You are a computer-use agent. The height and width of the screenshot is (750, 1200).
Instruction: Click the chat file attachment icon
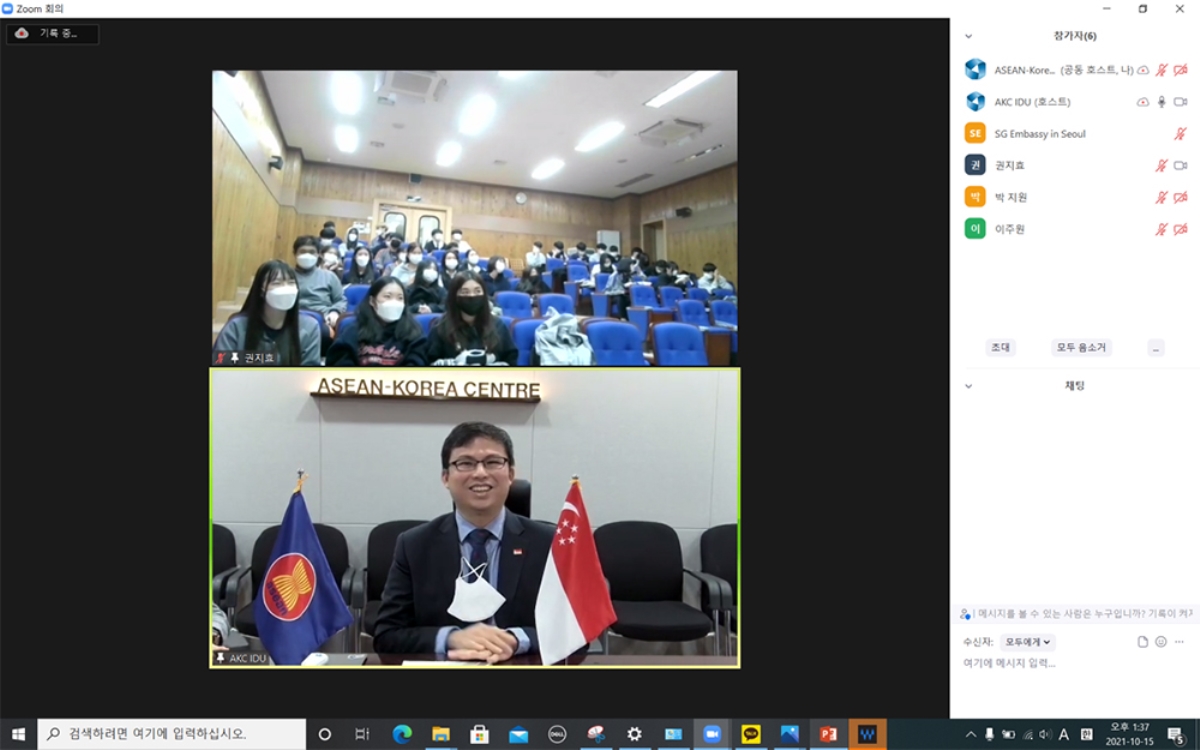1143,642
